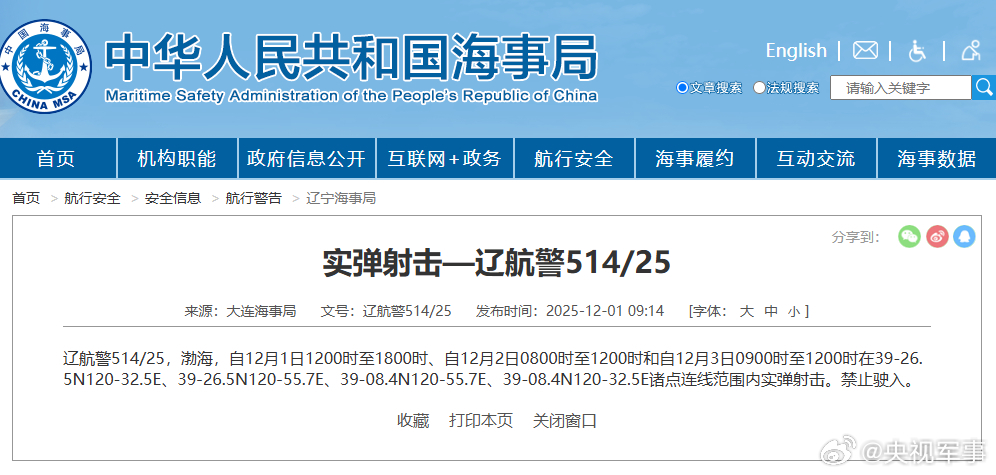Viewport: 996px width, 475px height.
Task: Share the notice to WeChat
Action: coord(908,236)
